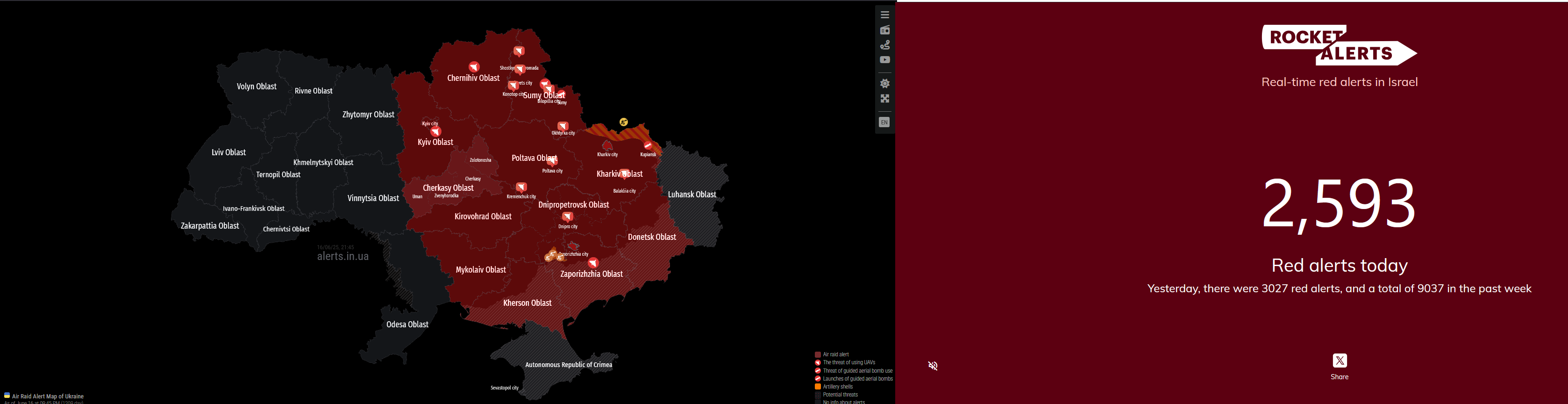Click UAV marker at Poltava city
1568x404 pixels.
[x=552, y=162]
